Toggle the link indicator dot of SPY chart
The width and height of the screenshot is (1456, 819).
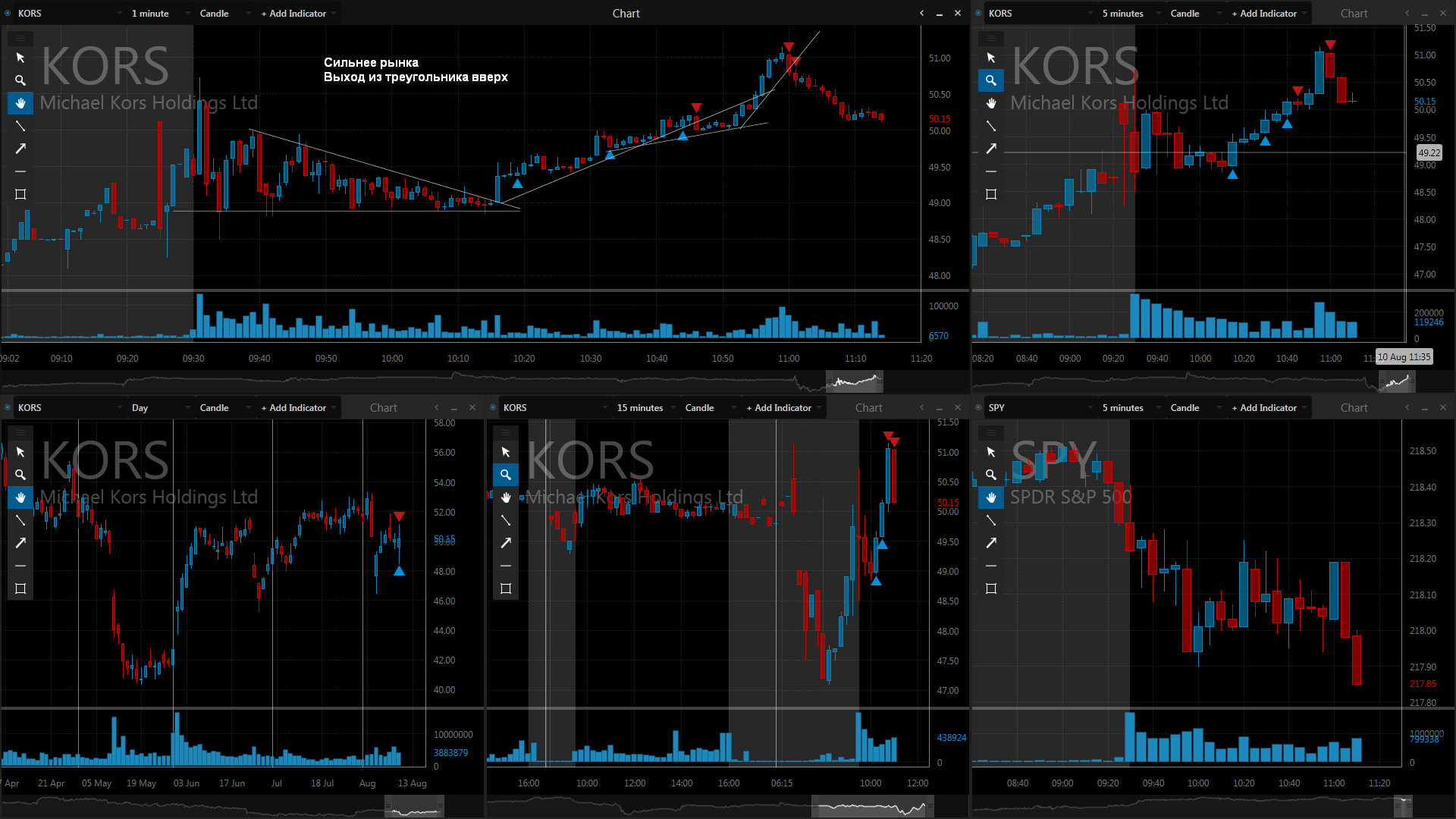[978, 407]
